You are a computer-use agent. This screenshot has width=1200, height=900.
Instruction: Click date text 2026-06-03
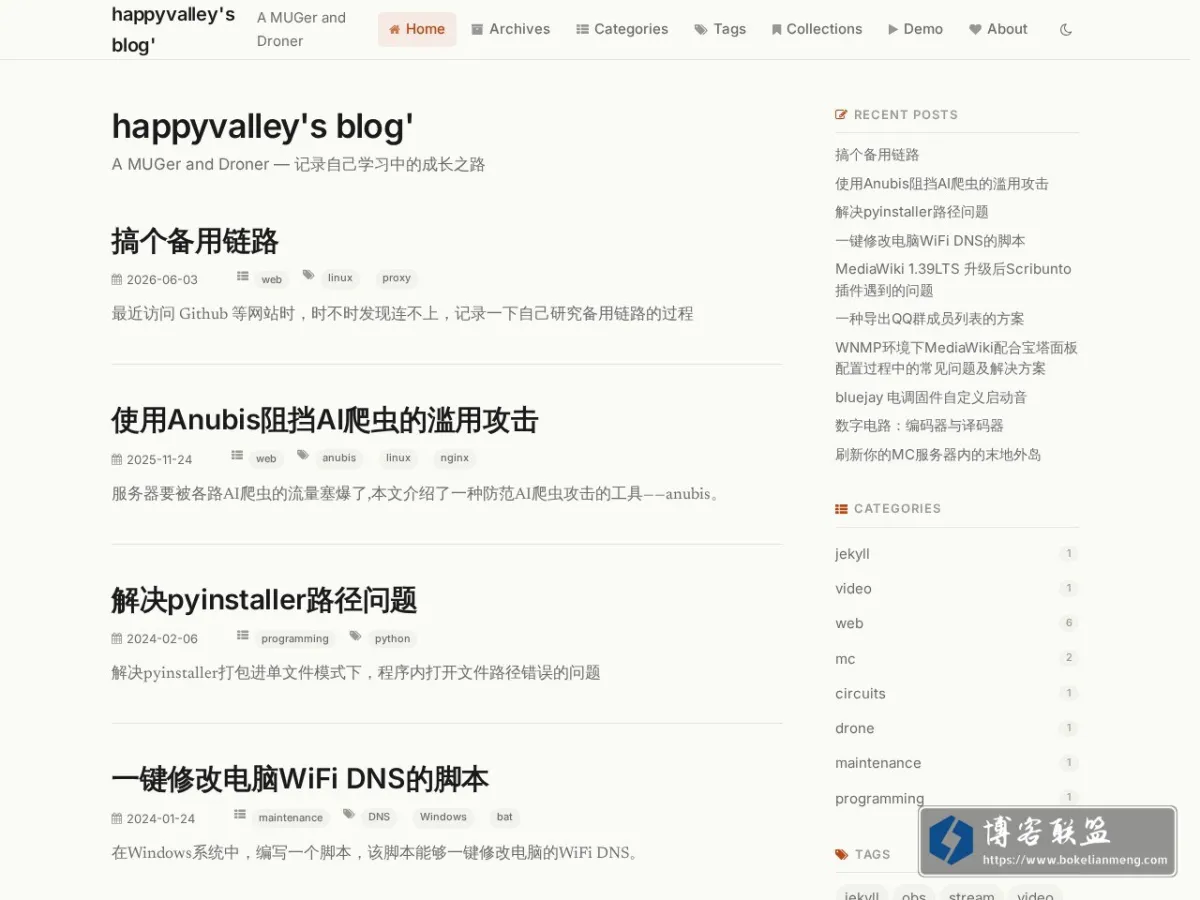[162, 280]
